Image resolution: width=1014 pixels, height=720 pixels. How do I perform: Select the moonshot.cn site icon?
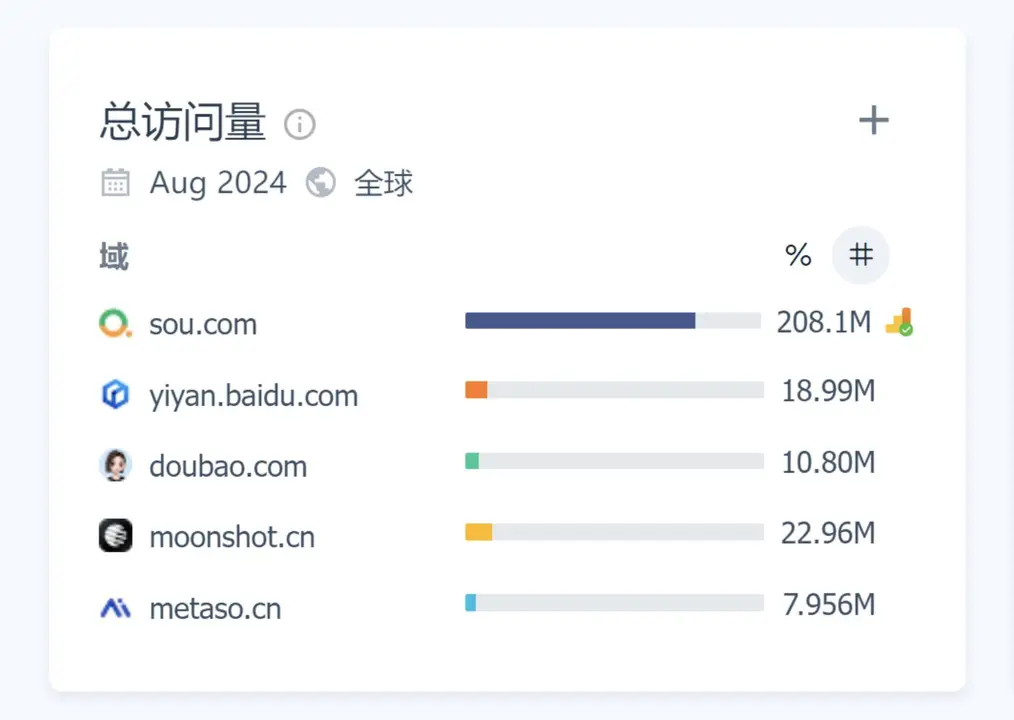tap(115, 535)
